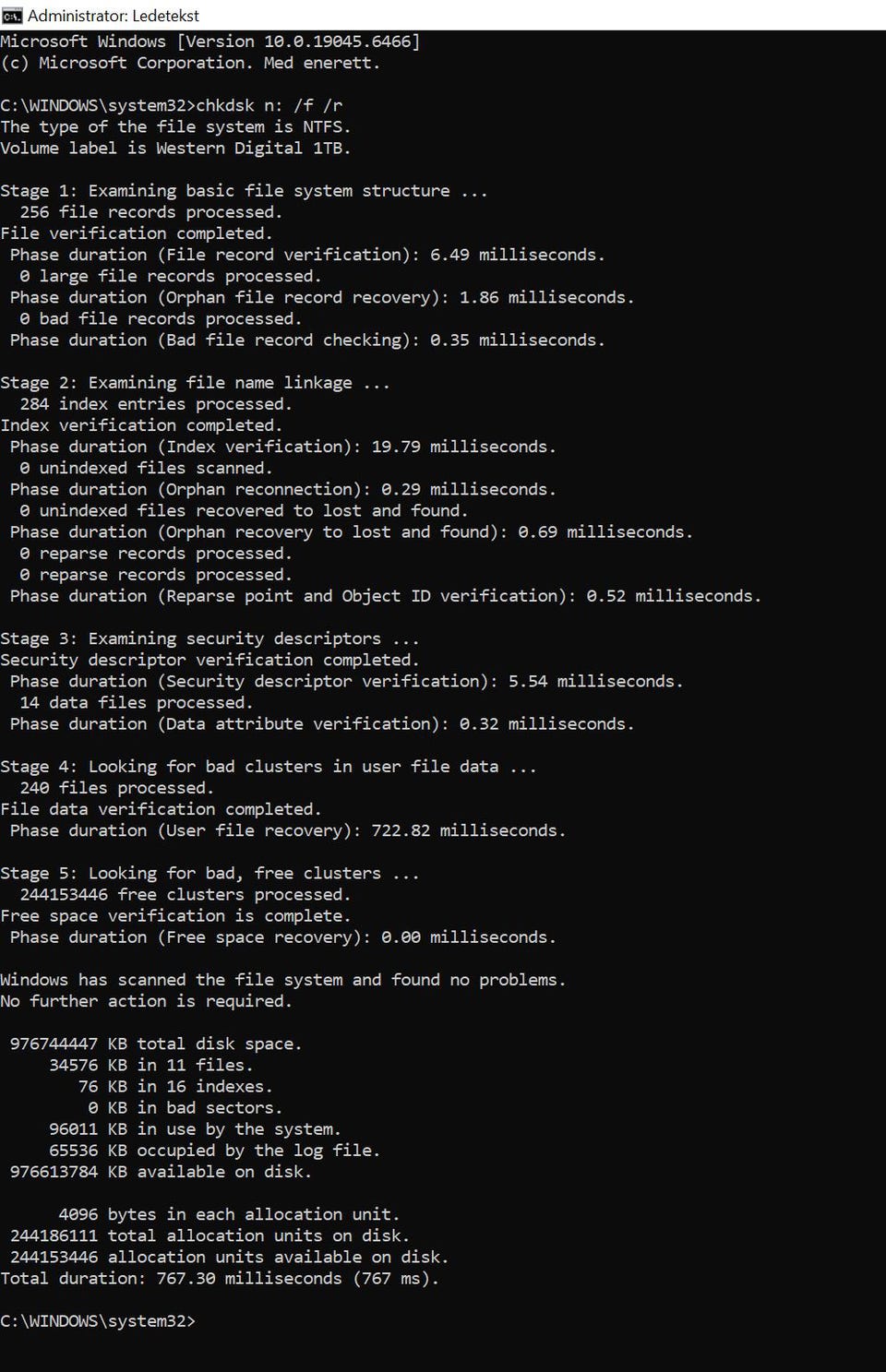
Task: Click the 'Stage 1: Examining basic file system structure' heading
Action: coord(244,190)
